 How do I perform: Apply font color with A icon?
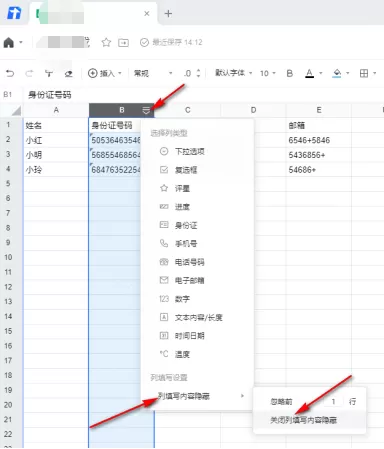click(x=310, y=73)
